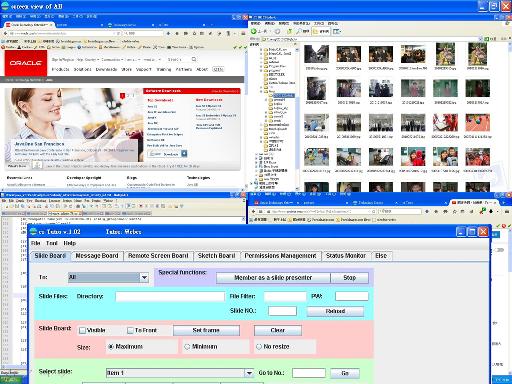
Task: Switch to the Message Board tab
Action: click(97, 256)
